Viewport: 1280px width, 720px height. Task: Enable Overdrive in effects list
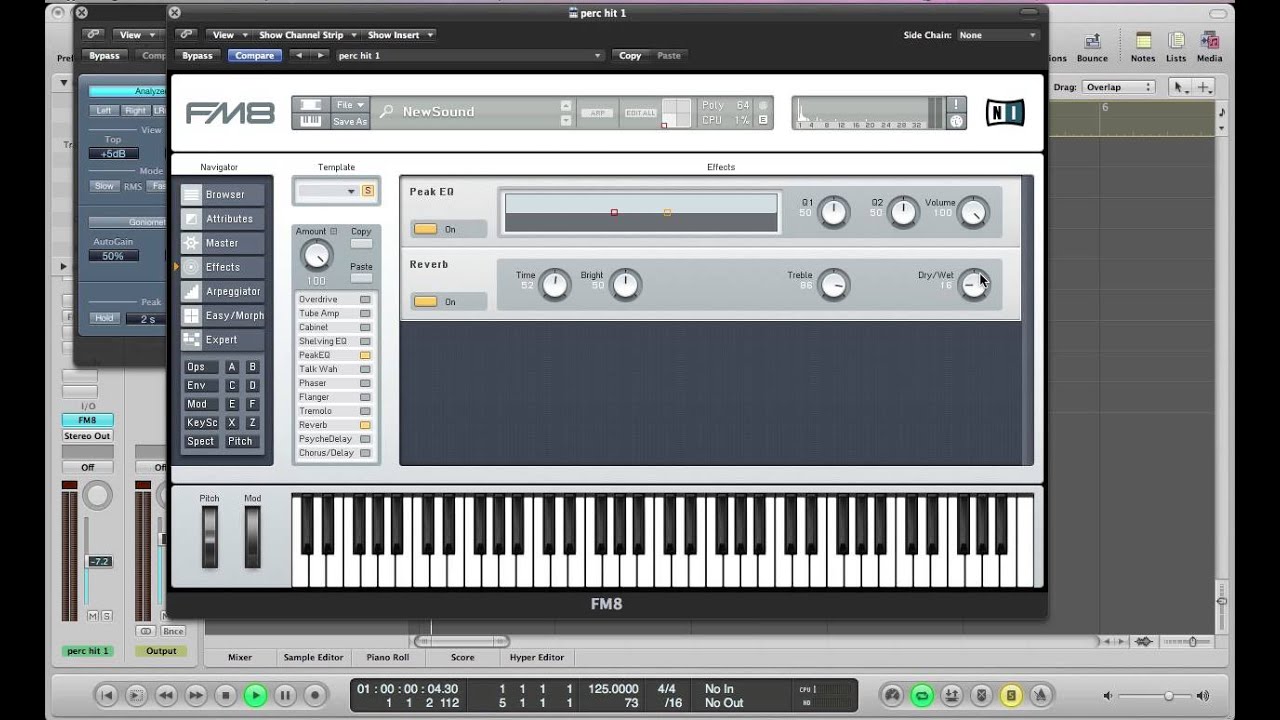point(365,299)
